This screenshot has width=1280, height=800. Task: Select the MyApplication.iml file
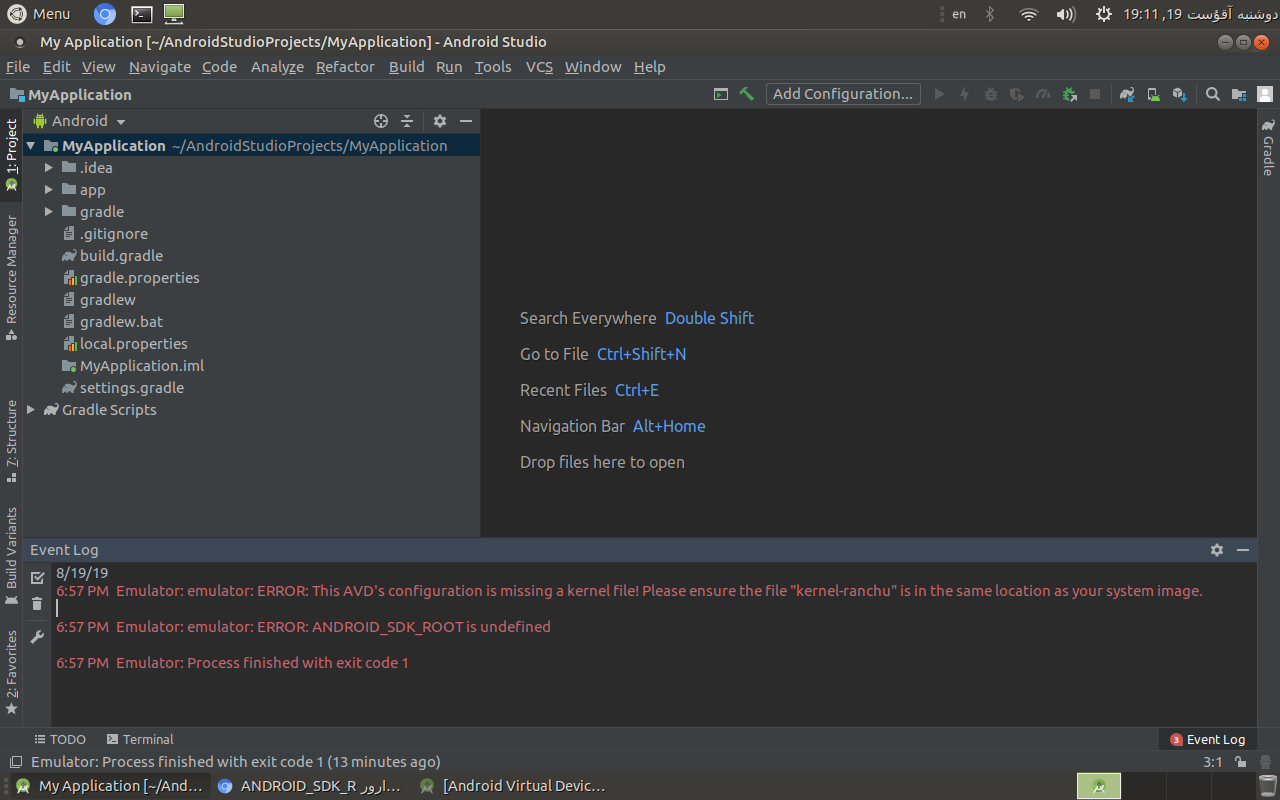[142, 366]
